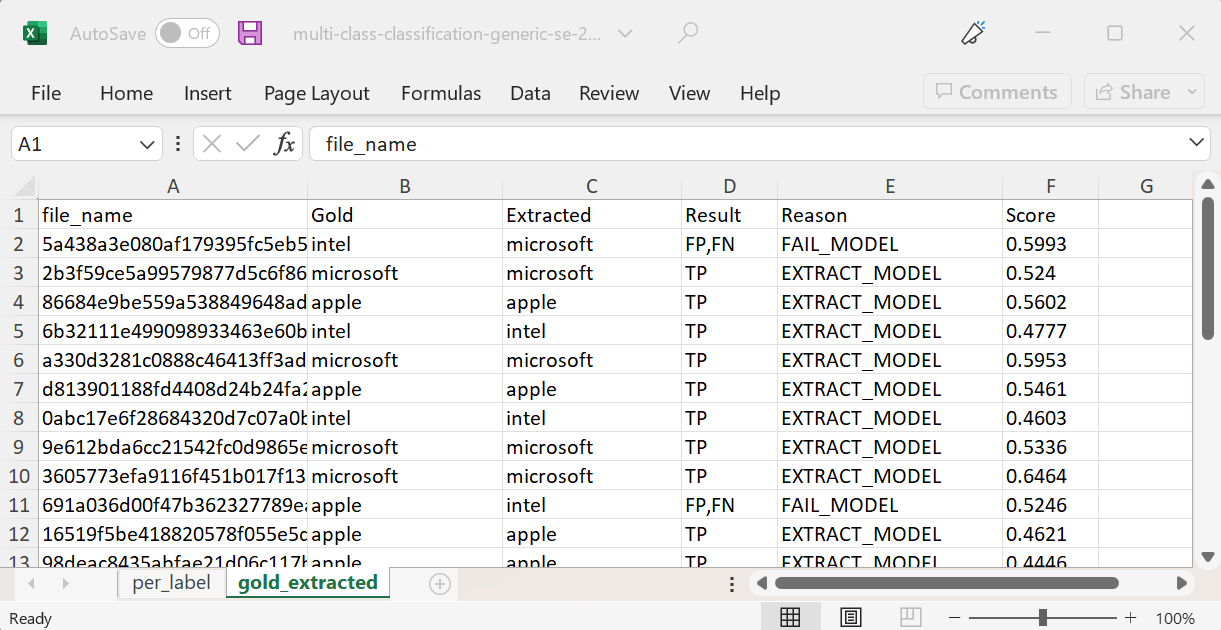Click the formula bar Enter checkmark icon
The height and width of the screenshot is (630, 1221).
point(247,144)
